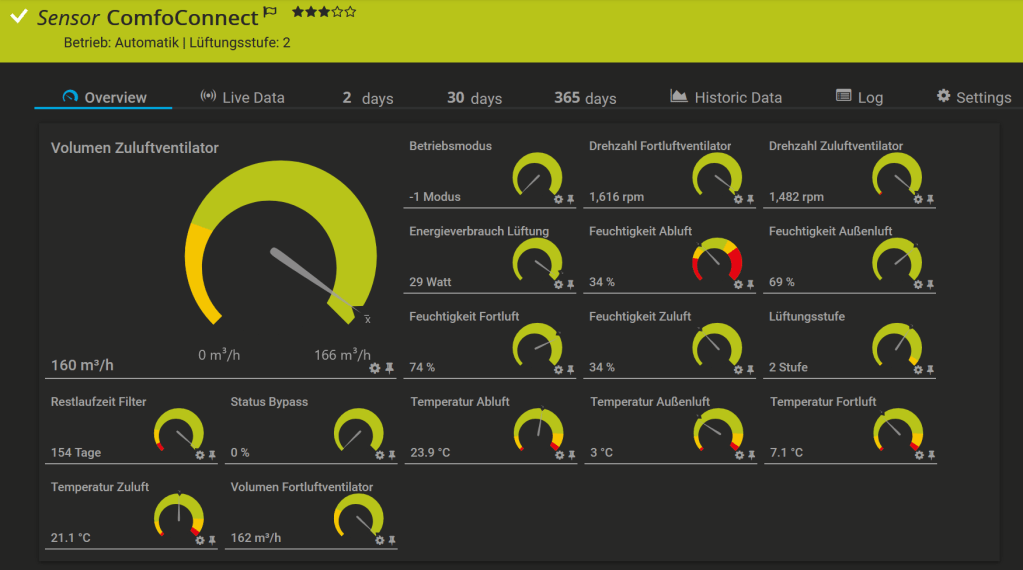The height and width of the screenshot is (570, 1023).
Task: Open the Settings tab
Action: coord(973,97)
